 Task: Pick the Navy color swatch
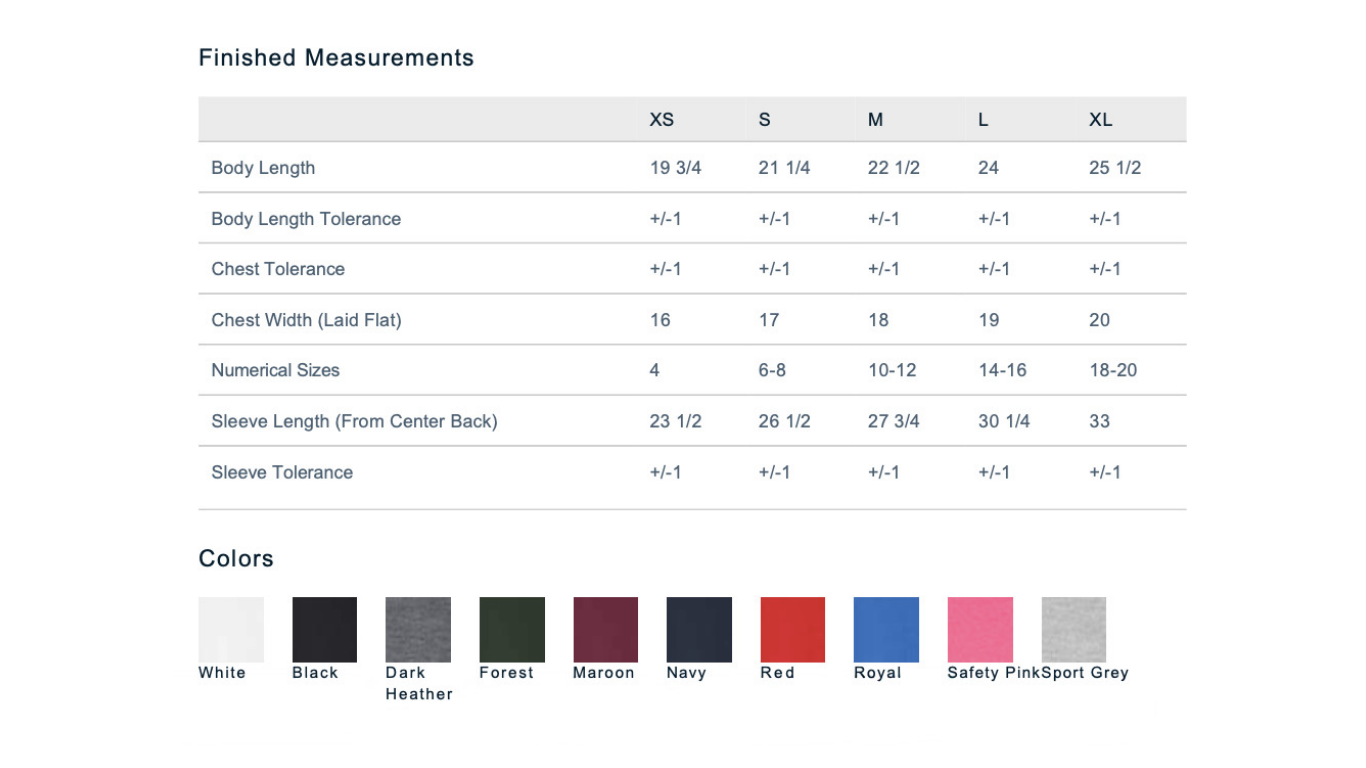point(699,629)
